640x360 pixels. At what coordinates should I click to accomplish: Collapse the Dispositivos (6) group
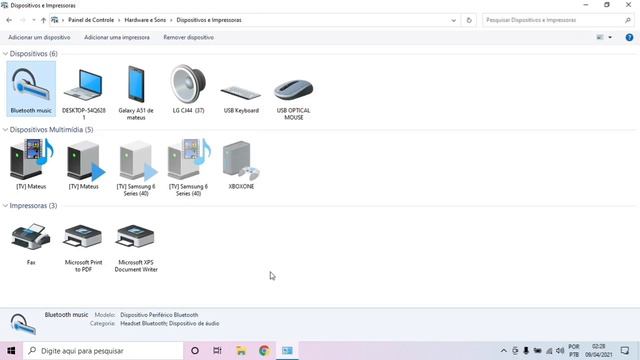point(5,53)
